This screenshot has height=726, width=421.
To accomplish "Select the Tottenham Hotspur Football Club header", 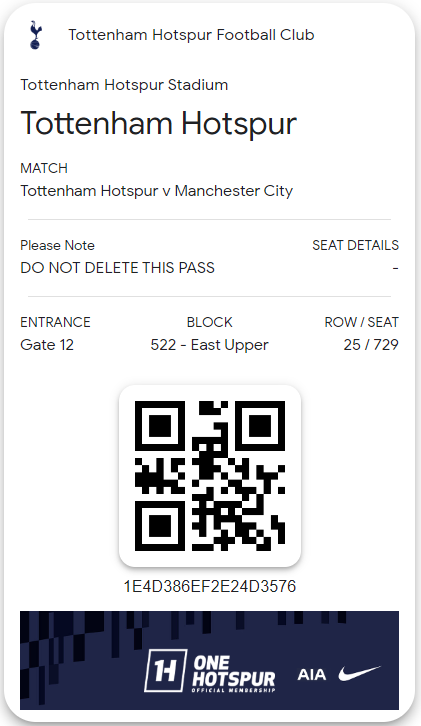I will click(x=191, y=35).
